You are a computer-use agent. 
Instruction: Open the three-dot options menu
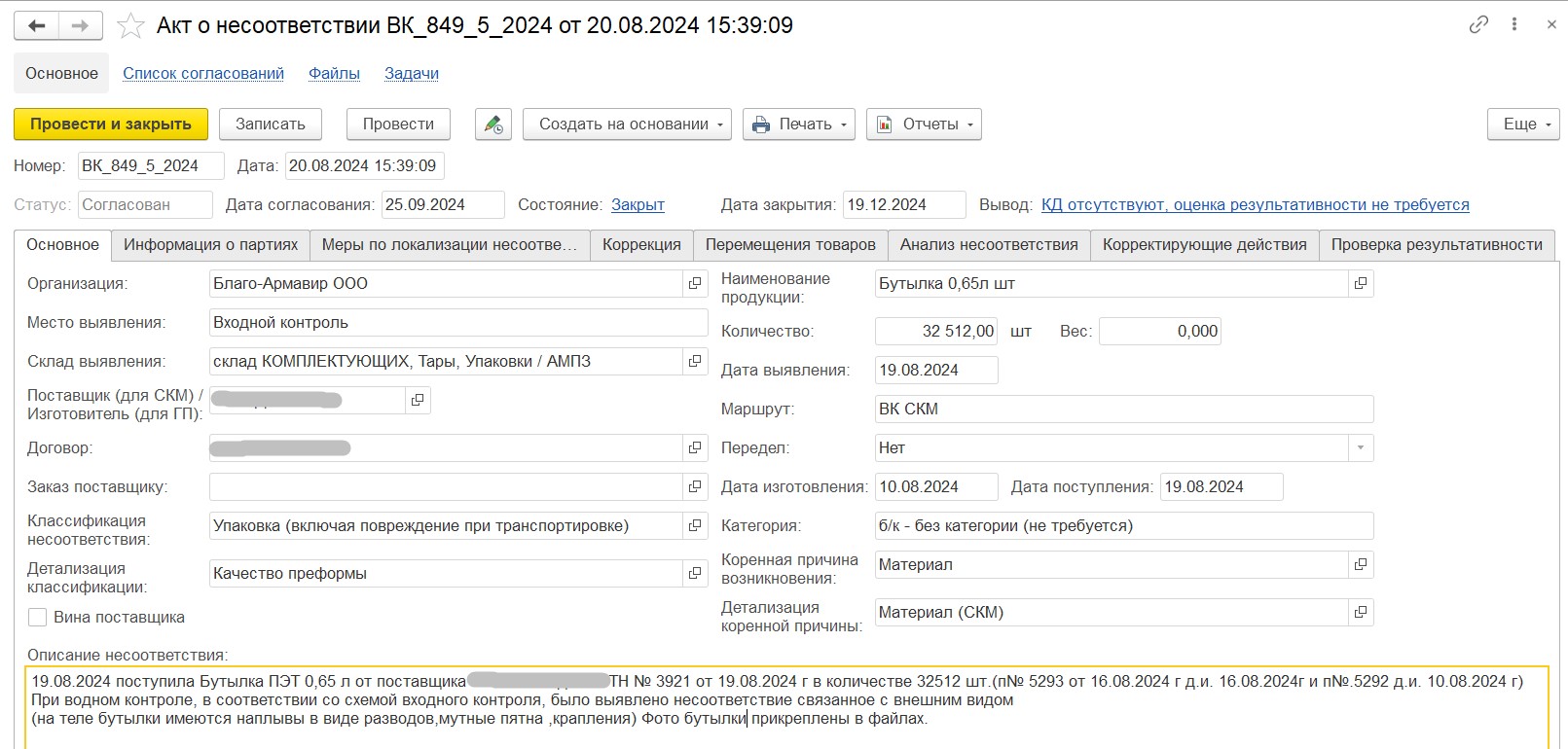pos(1514,25)
